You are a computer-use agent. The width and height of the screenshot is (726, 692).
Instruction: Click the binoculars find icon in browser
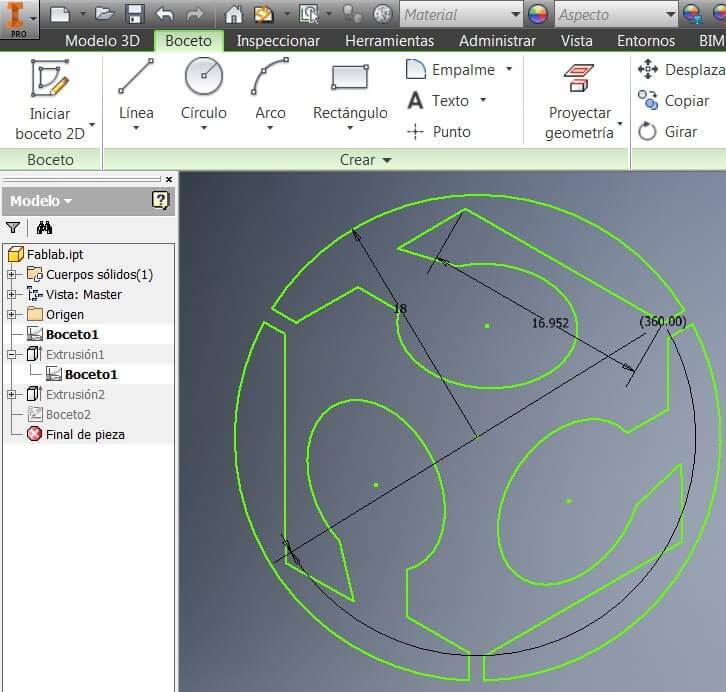tap(44, 228)
